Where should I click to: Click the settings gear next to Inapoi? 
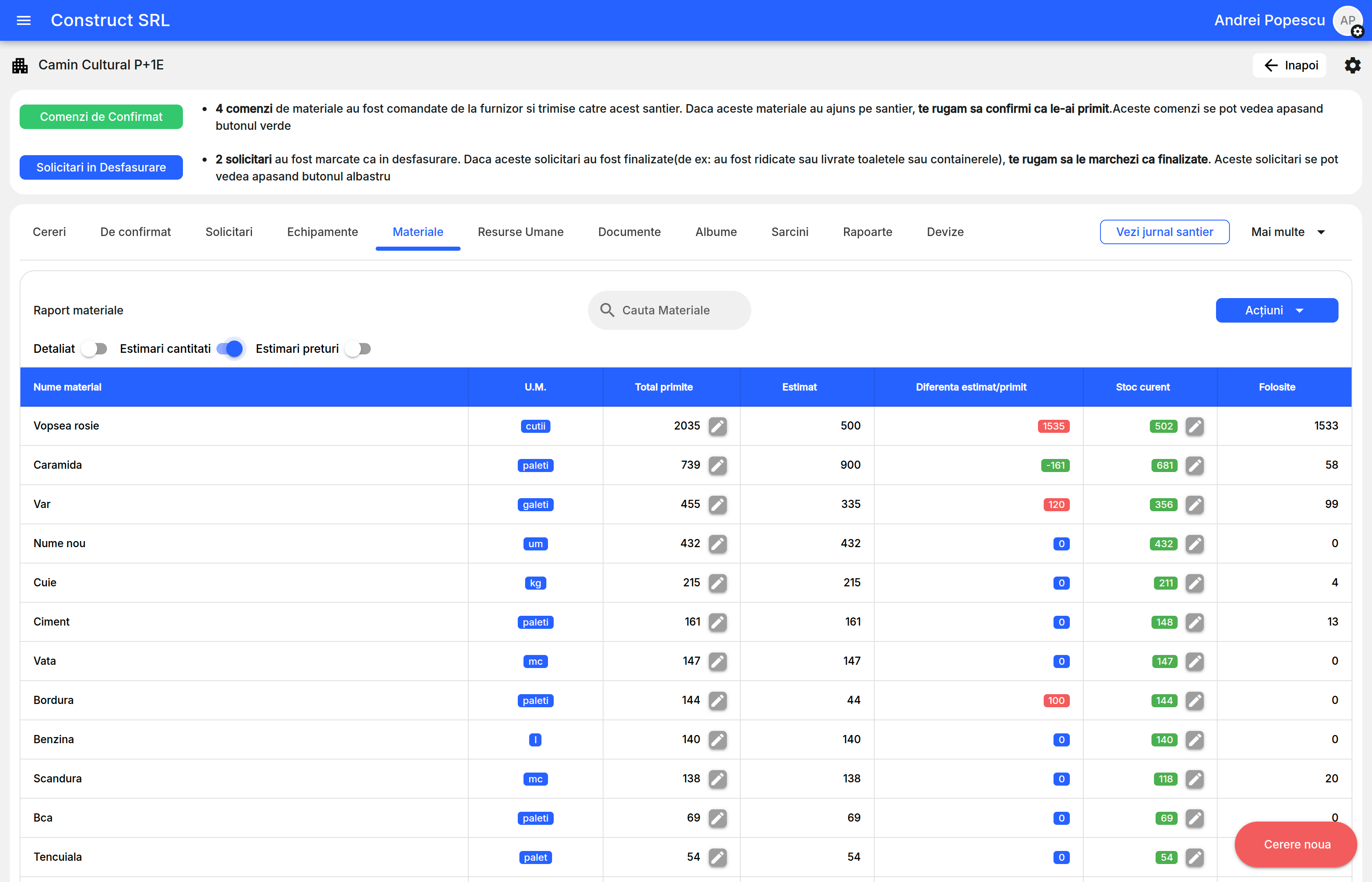coord(1352,65)
